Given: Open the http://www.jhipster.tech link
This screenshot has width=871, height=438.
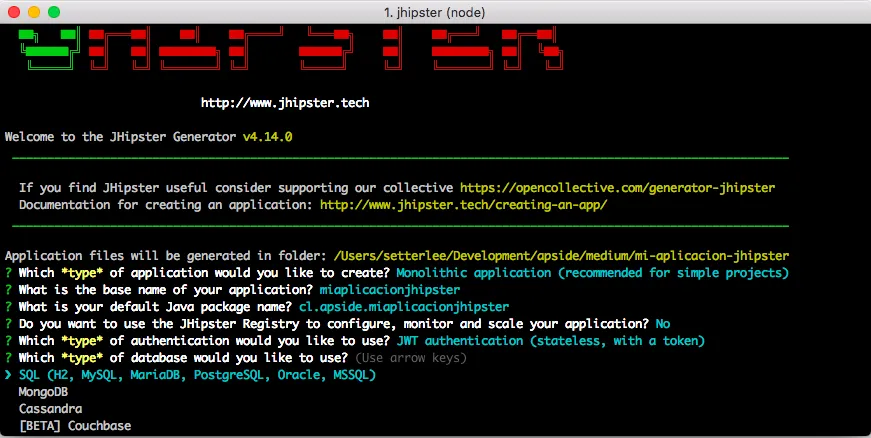Looking at the screenshot, I should 285,103.
